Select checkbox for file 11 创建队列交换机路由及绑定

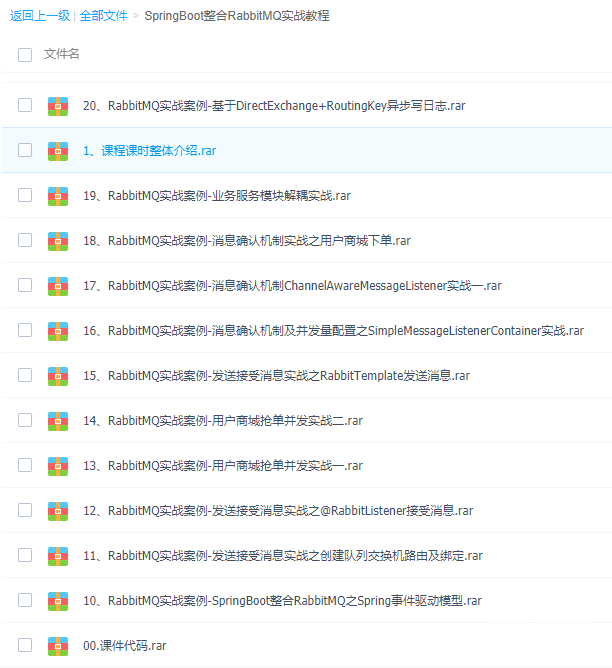(x=25, y=555)
